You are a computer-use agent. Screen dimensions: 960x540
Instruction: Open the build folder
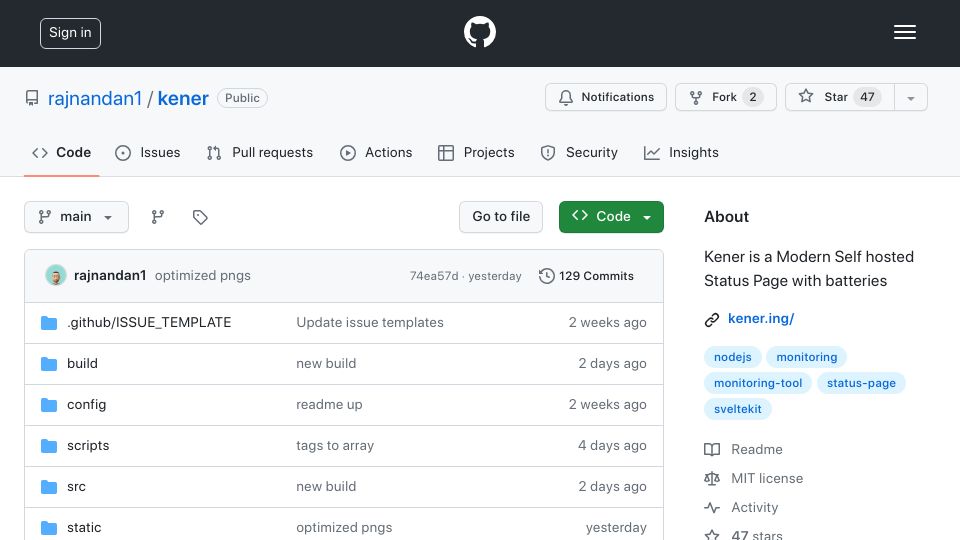pos(82,364)
